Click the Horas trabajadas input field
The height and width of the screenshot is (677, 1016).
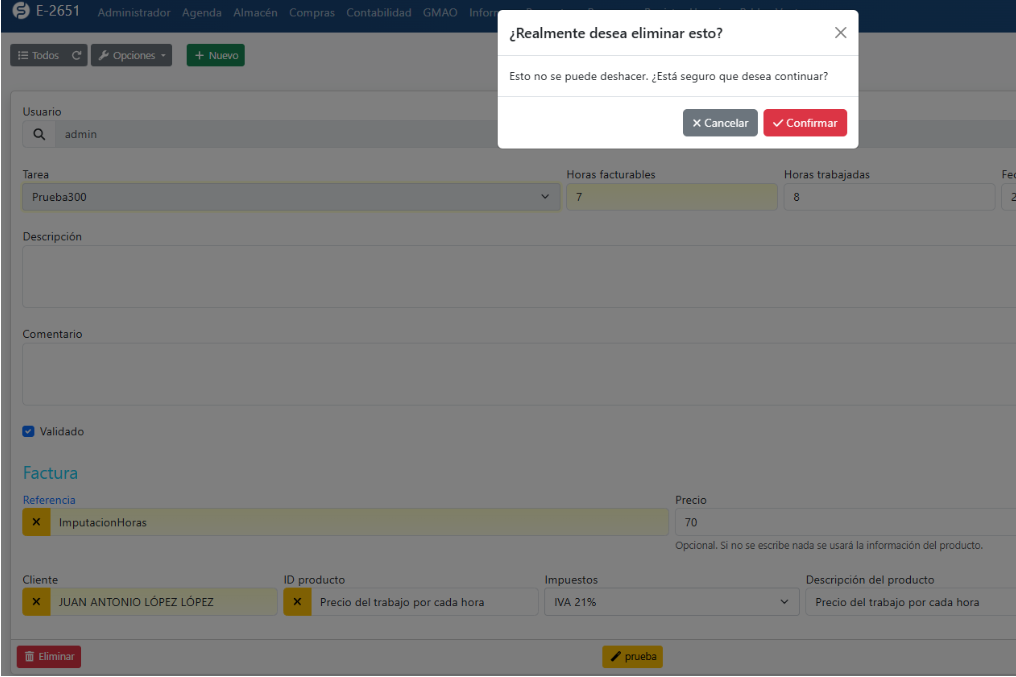point(888,197)
